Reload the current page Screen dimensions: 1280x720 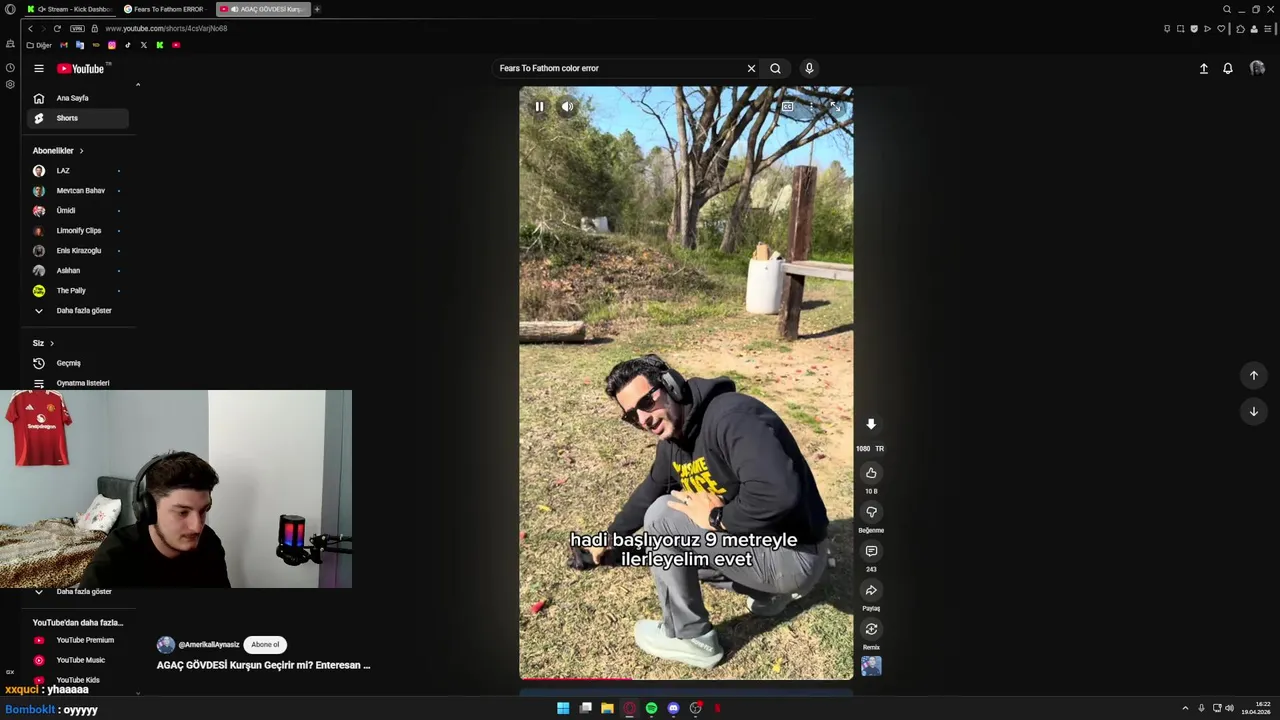pos(57,28)
